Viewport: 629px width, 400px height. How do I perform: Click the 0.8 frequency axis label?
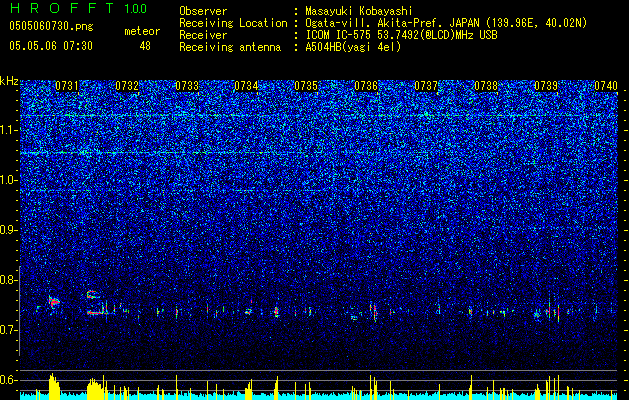[9, 280]
